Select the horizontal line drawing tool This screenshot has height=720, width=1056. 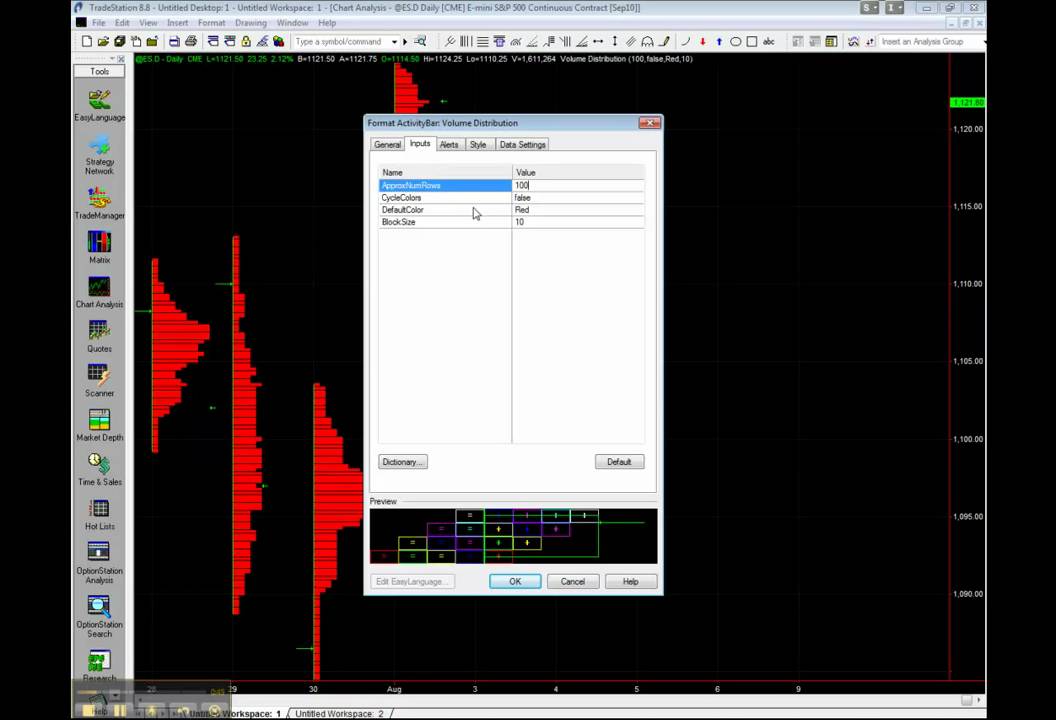(x=598, y=42)
